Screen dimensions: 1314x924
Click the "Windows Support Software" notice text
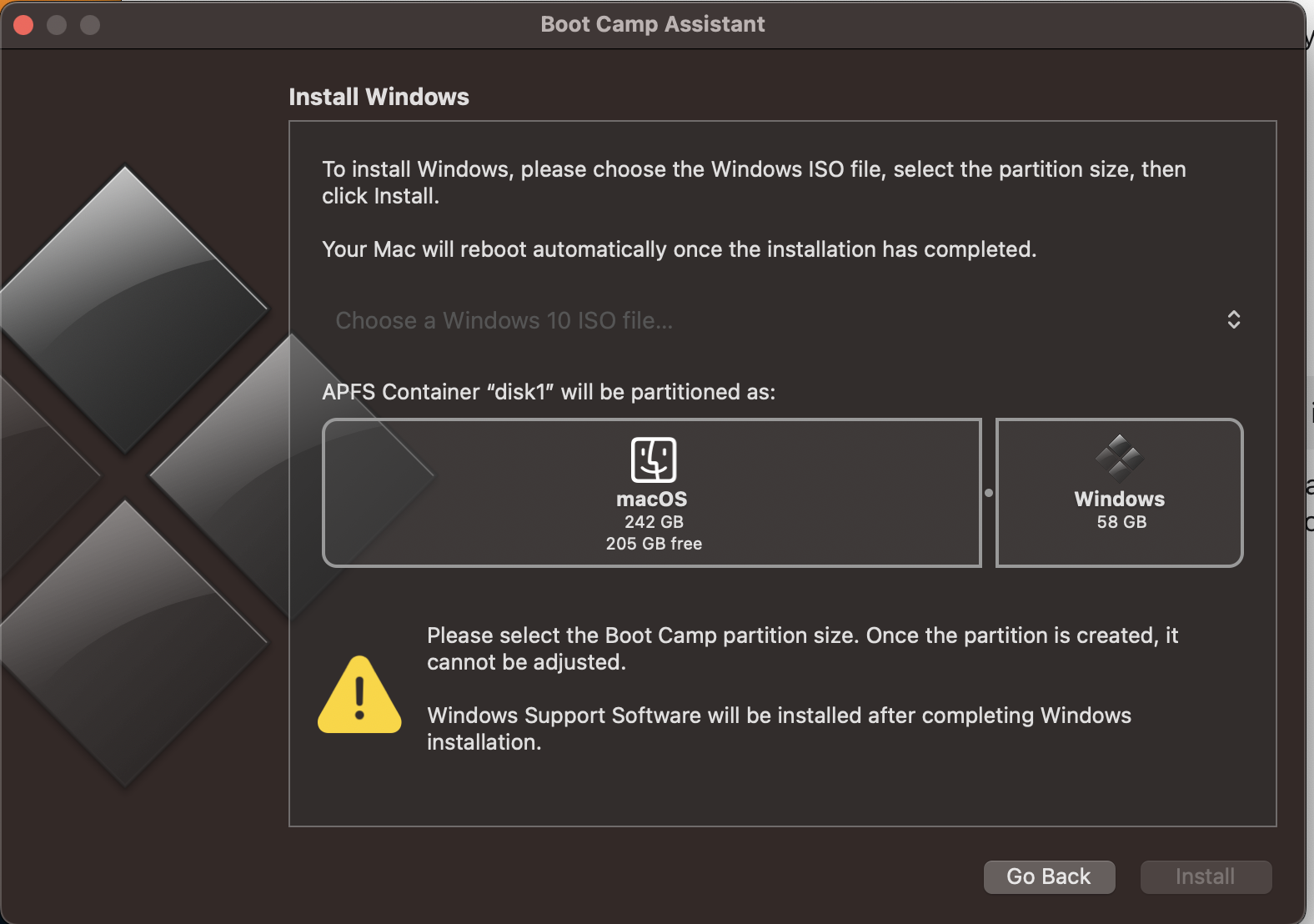tap(780, 729)
